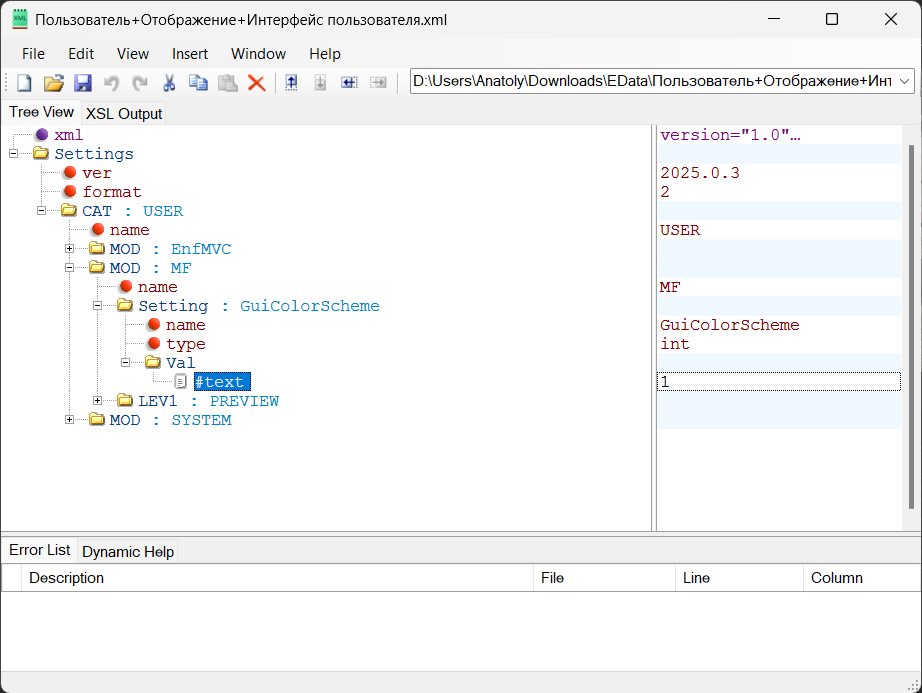Click the folder icon of Setting : GuiColorScheme
The image size is (922, 693).
point(125,305)
